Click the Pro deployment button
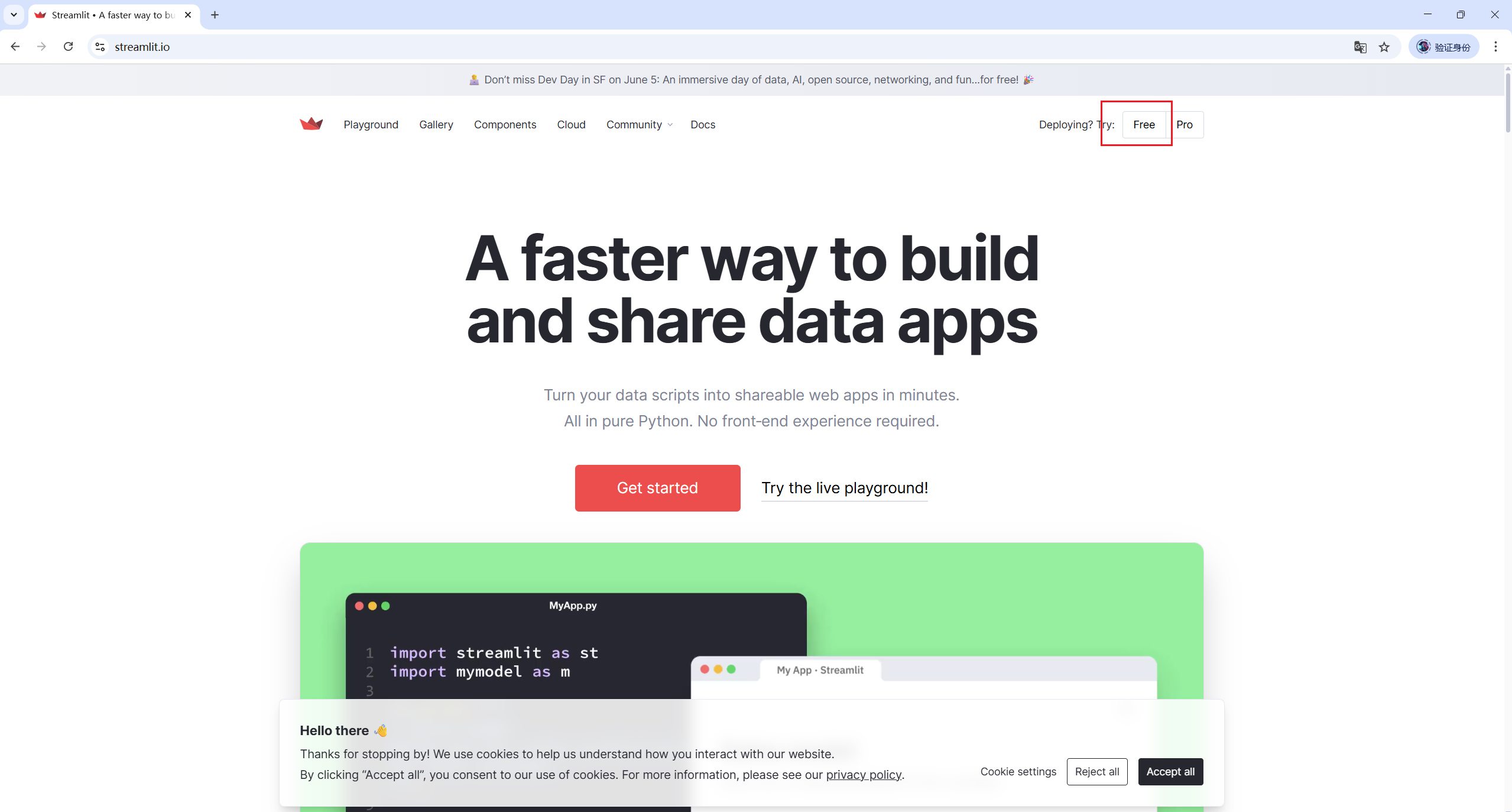Viewport: 1512px width, 812px height. point(1185,125)
